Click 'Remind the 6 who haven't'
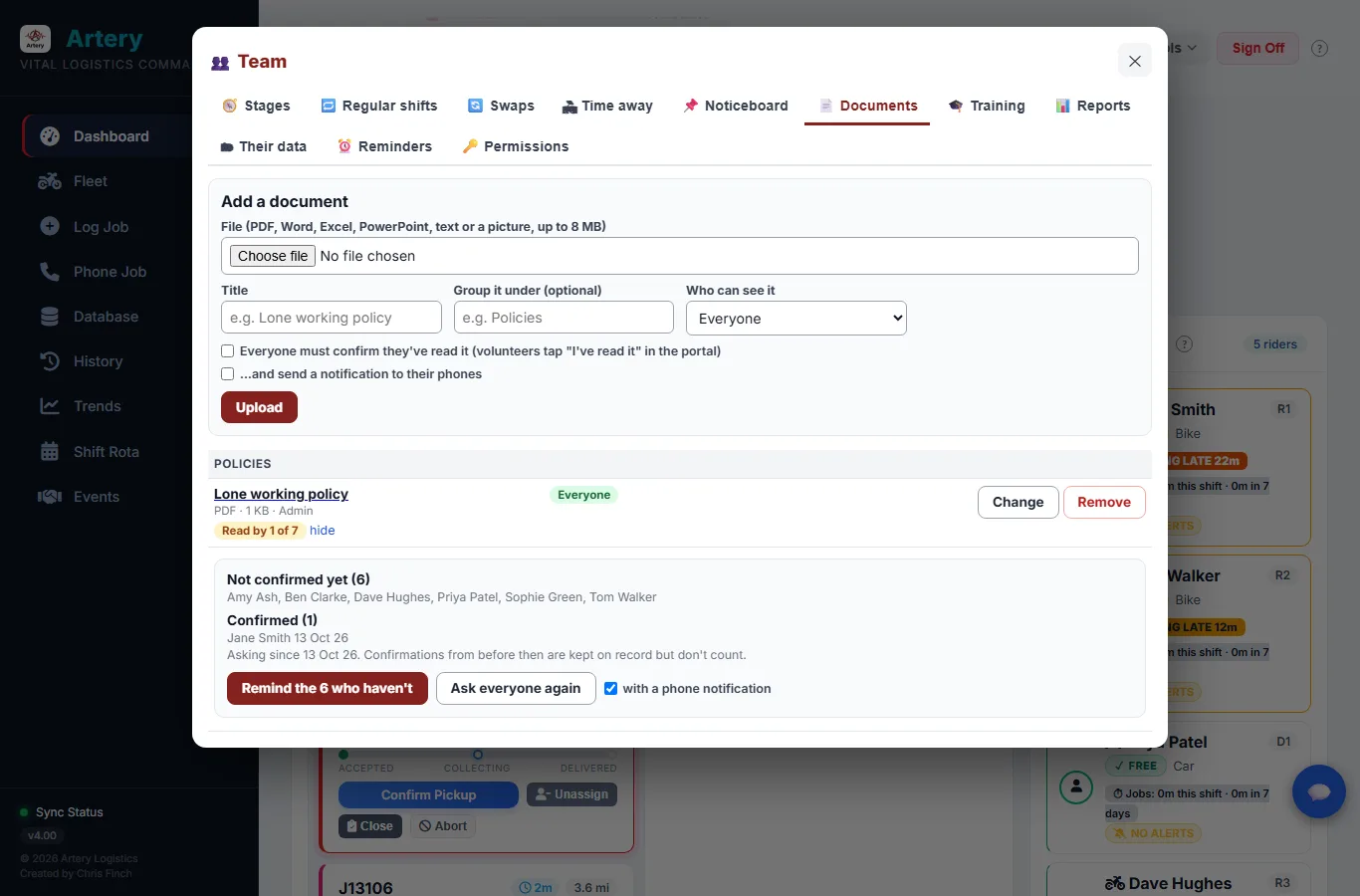The width and height of the screenshot is (1360, 896). pyautogui.click(x=328, y=689)
